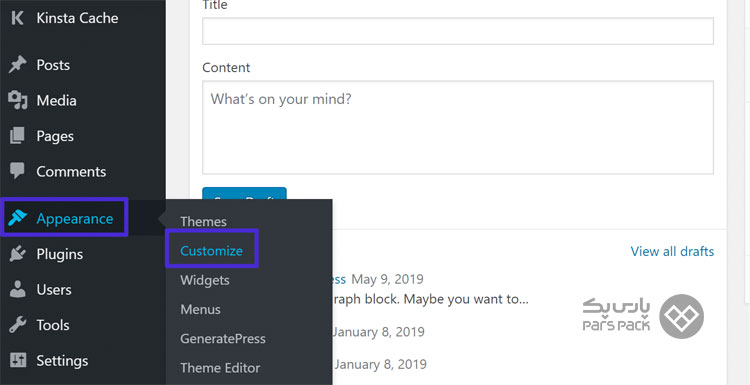Image resolution: width=750 pixels, height=385 pixels.
Task: Open GeneratePress in the Appearance submenu
Action: tap(223, 339)
